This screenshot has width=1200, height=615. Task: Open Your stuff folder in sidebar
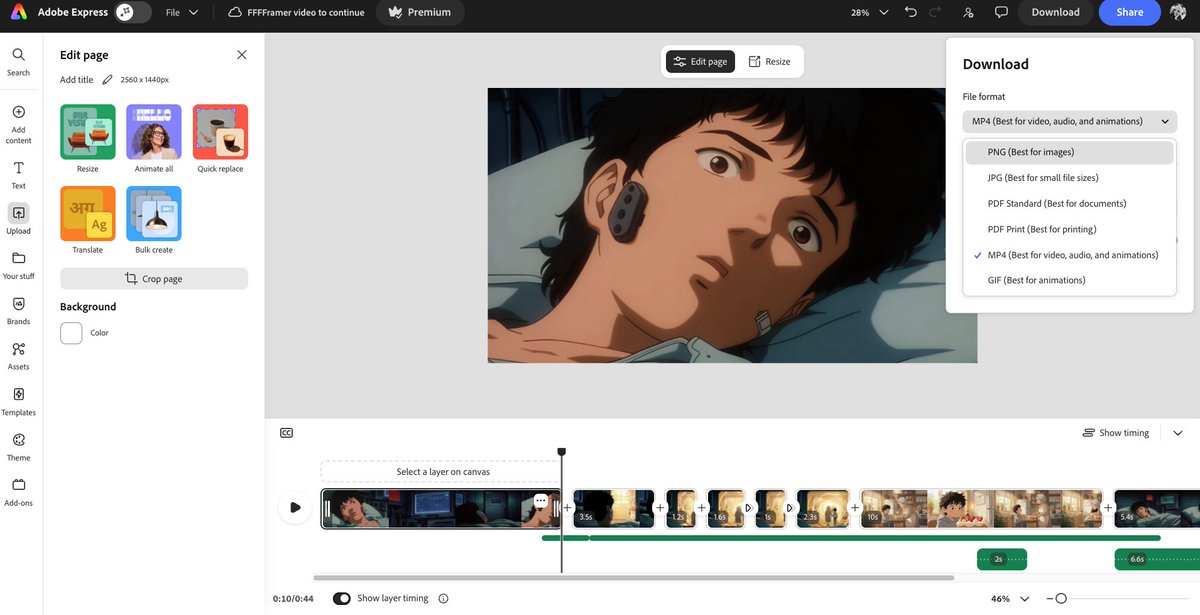[18, 264]
